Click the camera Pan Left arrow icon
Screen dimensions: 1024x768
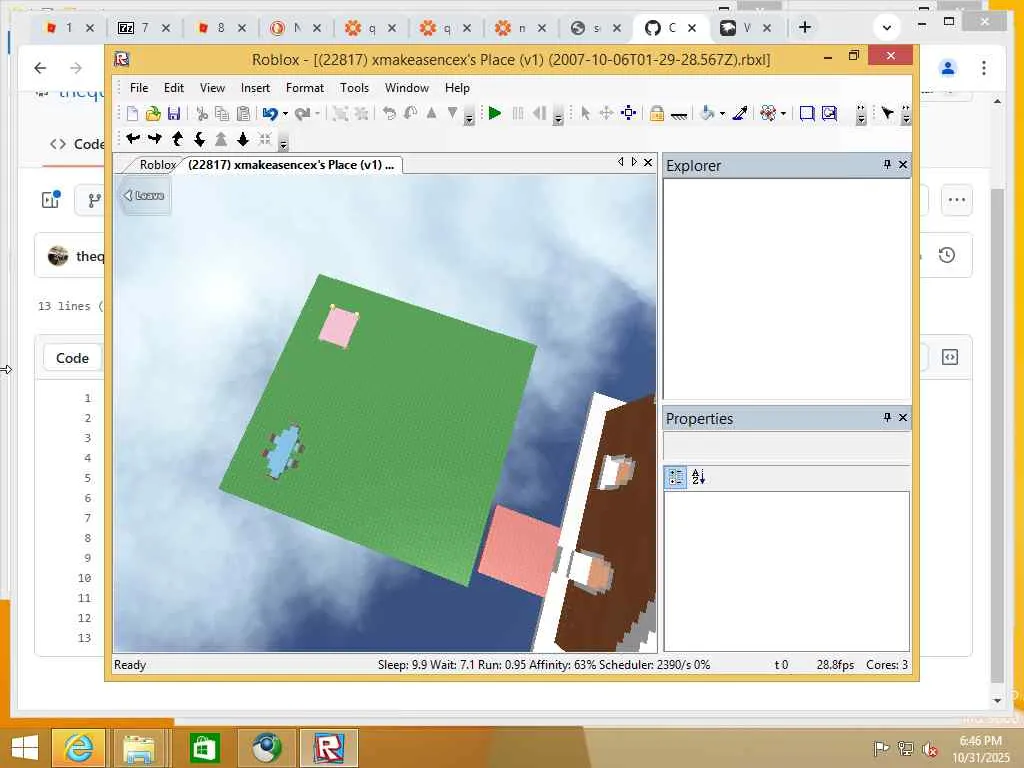click(x=133, y=138)
